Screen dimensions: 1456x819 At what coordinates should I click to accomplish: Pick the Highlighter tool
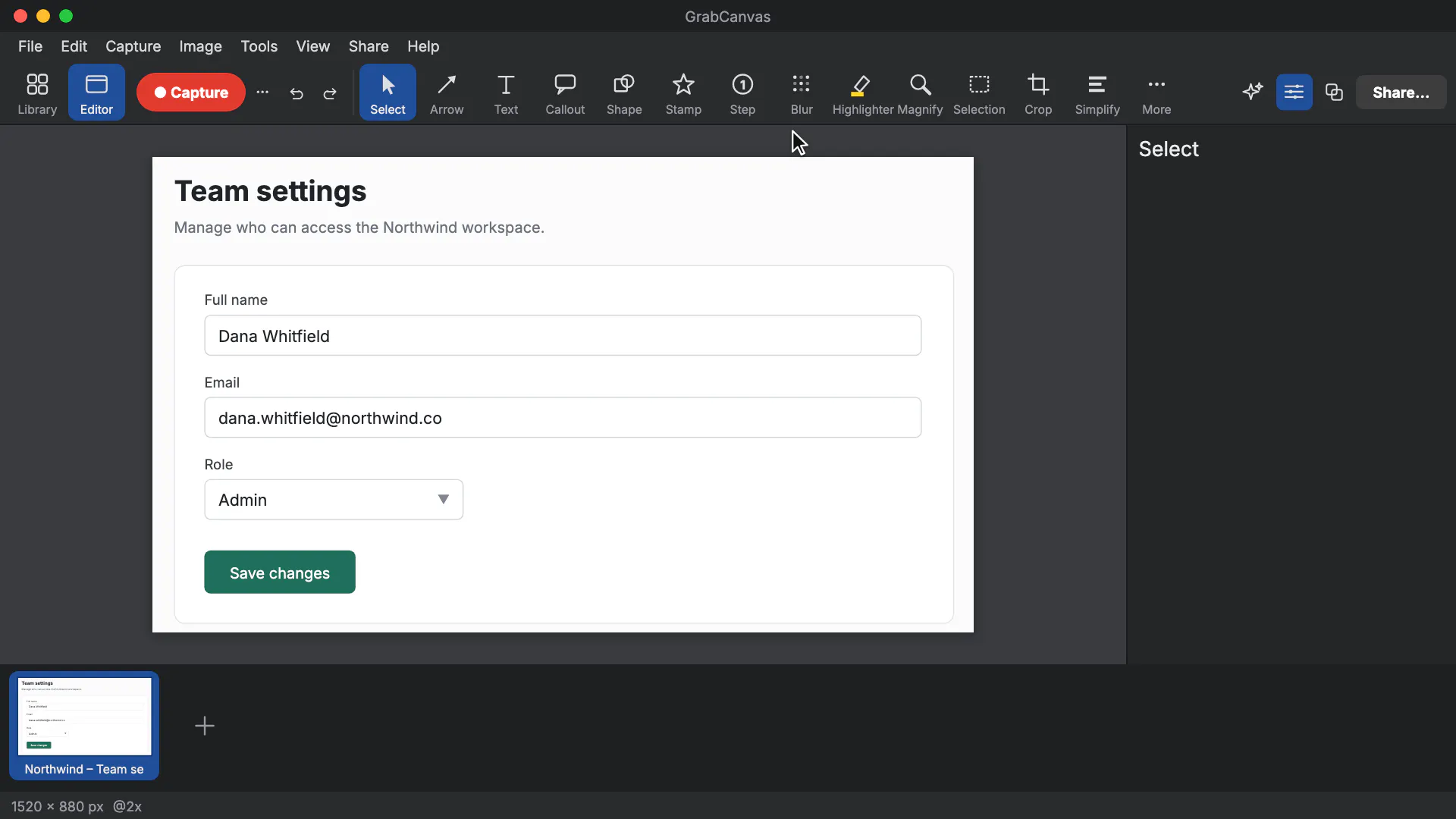click(862, 93)
